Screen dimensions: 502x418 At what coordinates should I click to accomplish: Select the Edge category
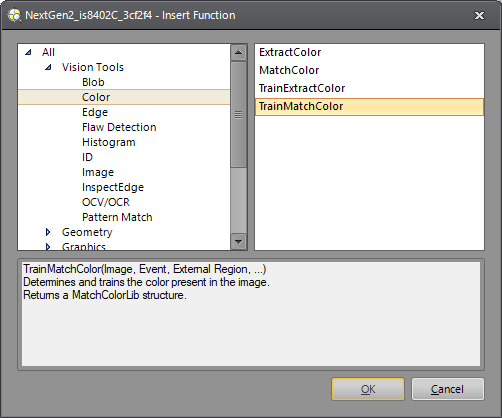coord(95,112)
